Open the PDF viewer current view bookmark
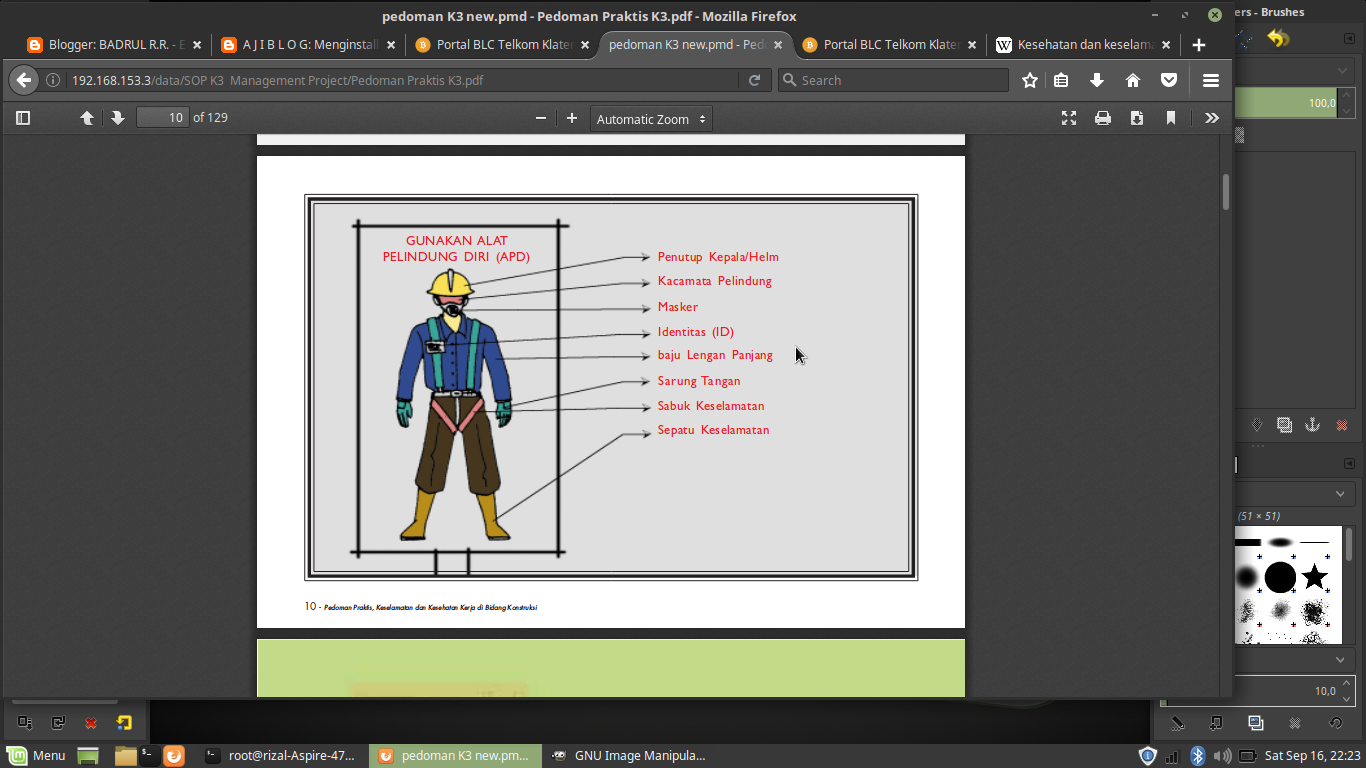Viewport: 1366px width, 768px height. [1171, 118]
